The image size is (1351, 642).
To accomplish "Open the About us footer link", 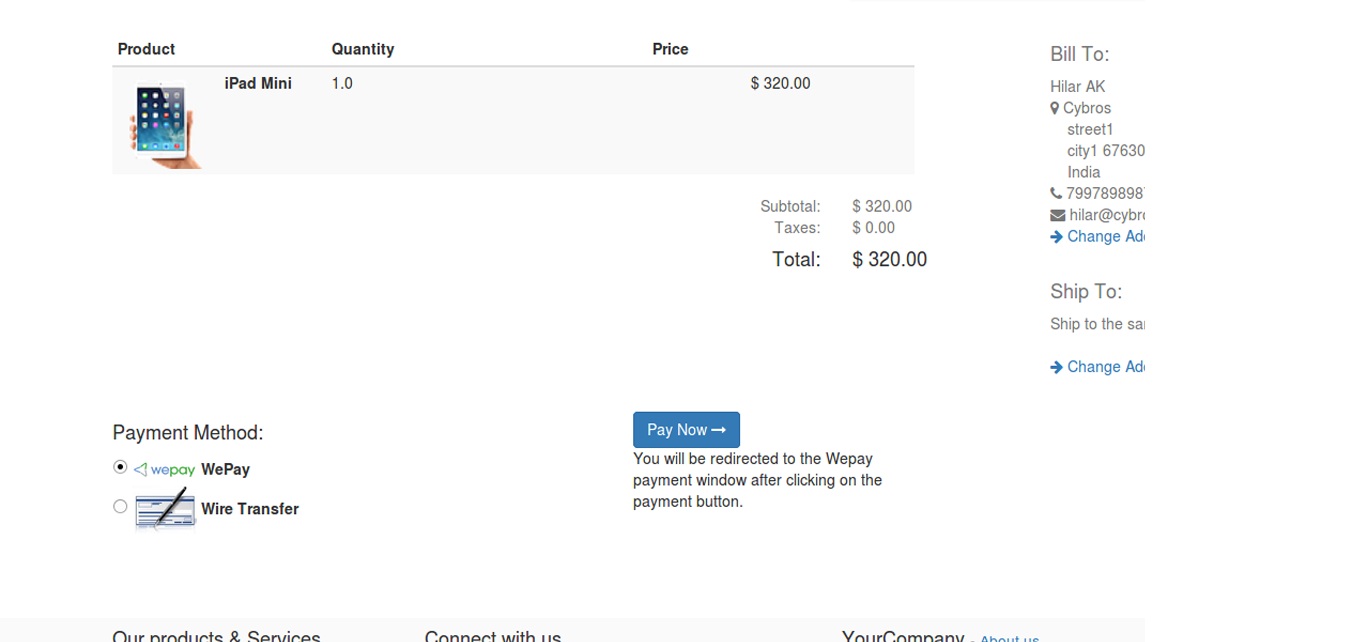I will pos(1009,638).
